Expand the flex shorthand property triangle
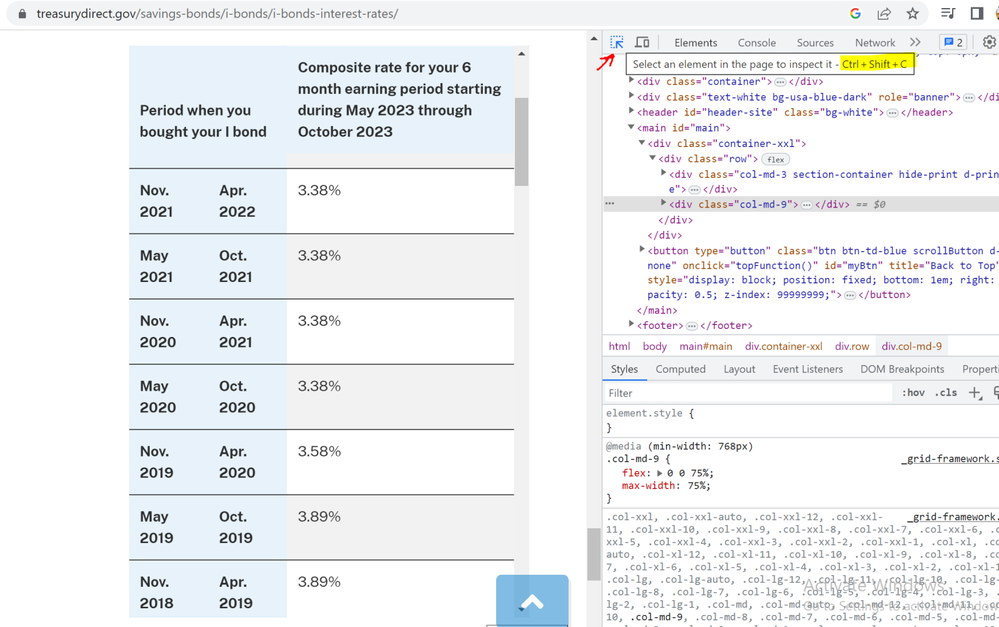This screenshot has height=627, width=999. (x=659, y=473)
